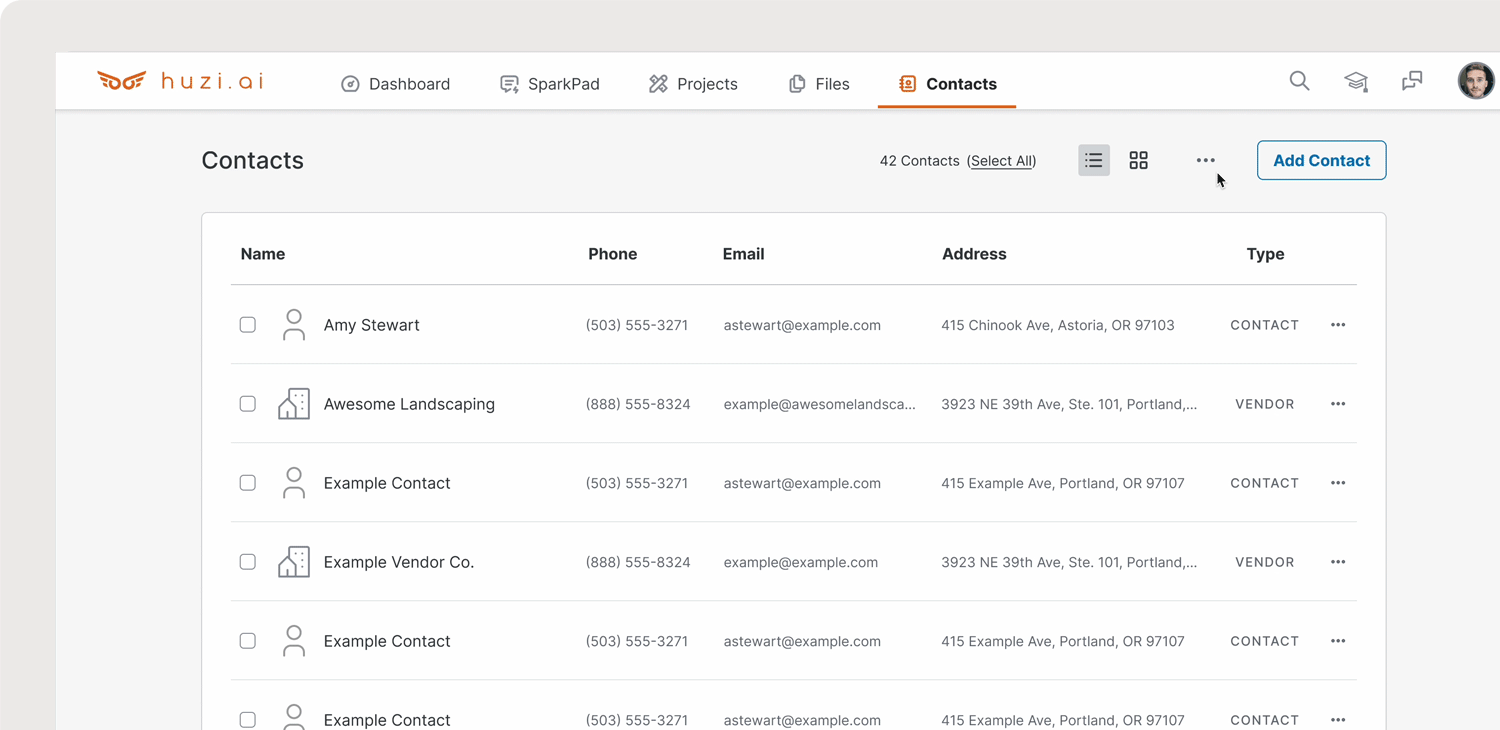Click the Address column header
This screenshot has height=730, width=1500.
974,254
